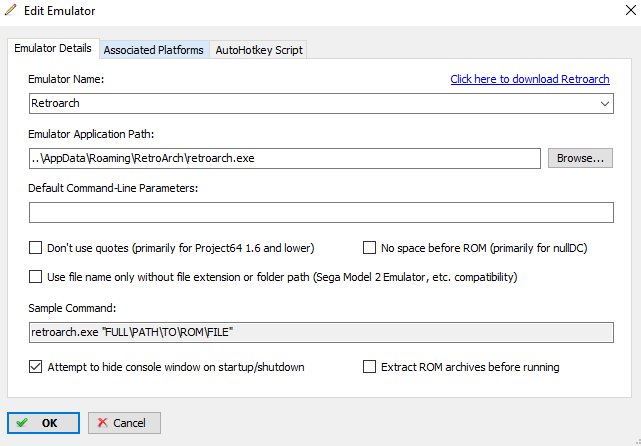The image size is (641, 446).
Task: Enable the Don't use quotes checkbox
Action: click(x=37, y=248)
